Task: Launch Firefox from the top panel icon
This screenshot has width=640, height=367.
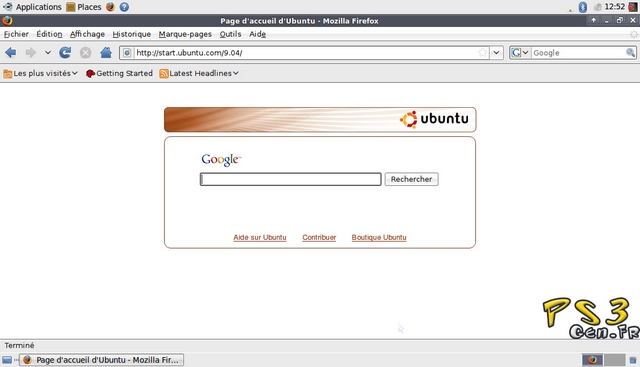Action: (x=110, y=7)
